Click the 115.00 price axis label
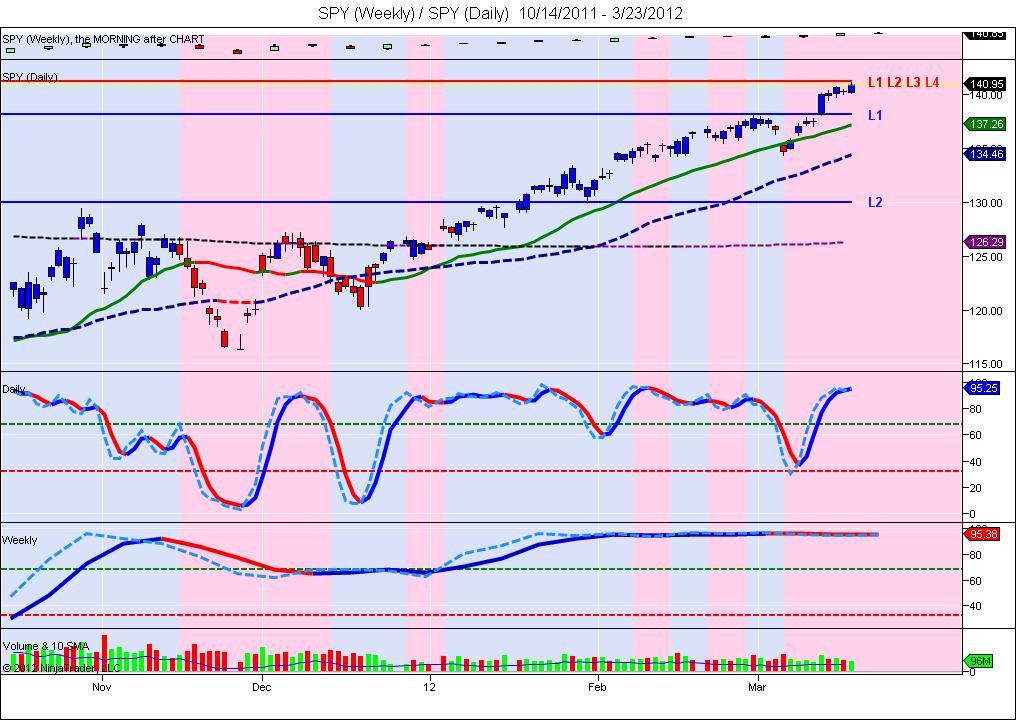Screen dimensions: 1016x720 click(x=986, y=364)
